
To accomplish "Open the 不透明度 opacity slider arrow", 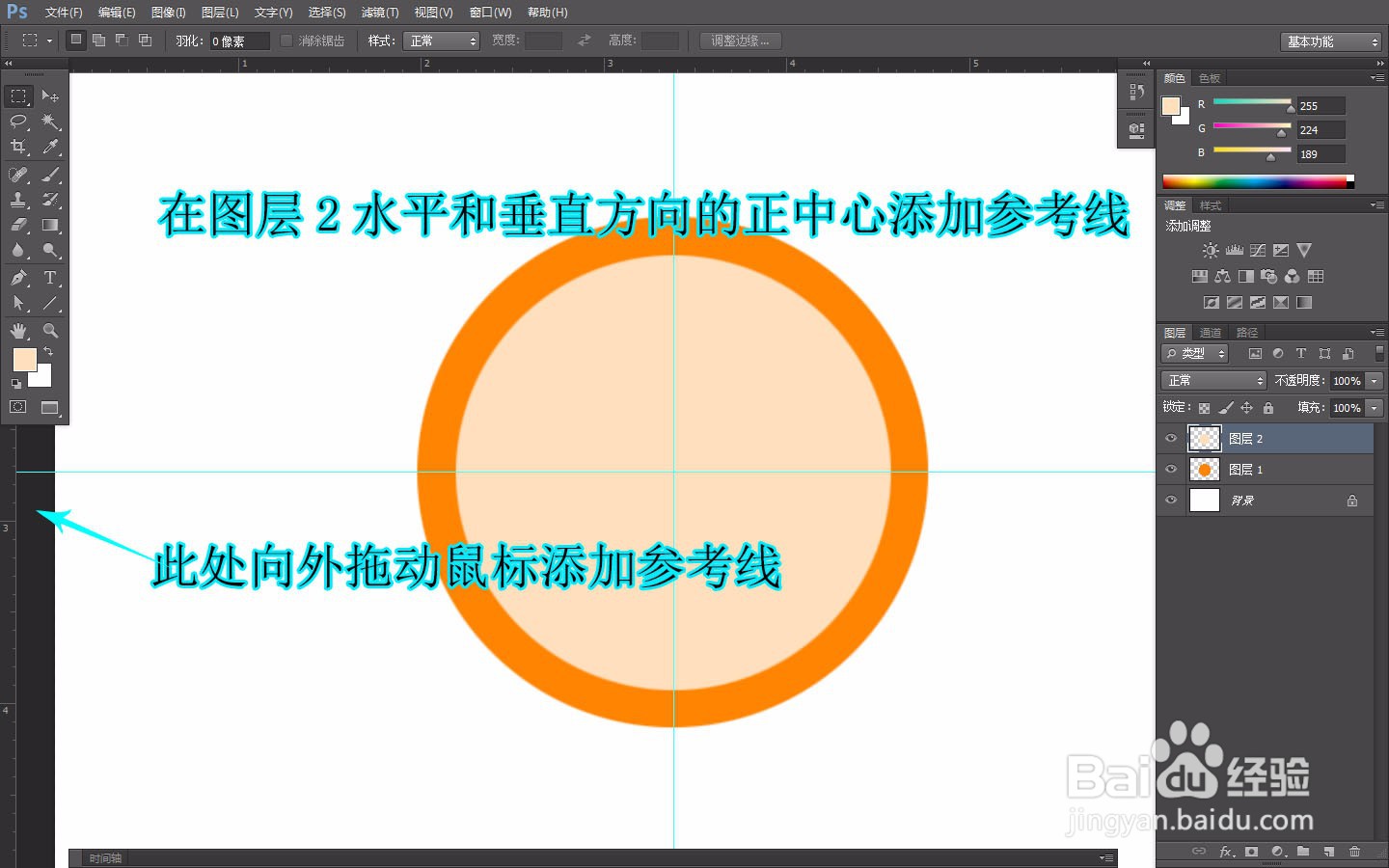I will (x=1375, y=381).
